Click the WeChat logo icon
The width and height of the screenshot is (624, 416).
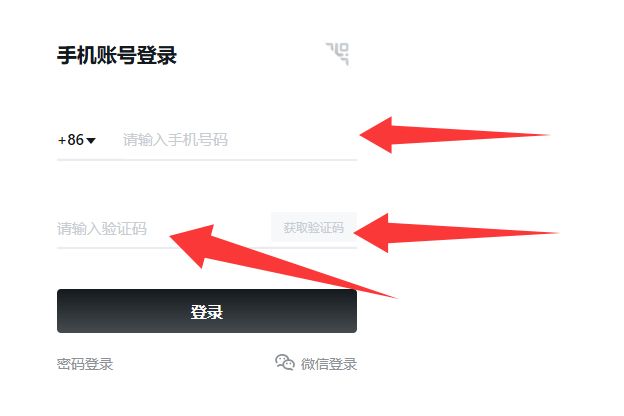[285, 362]
